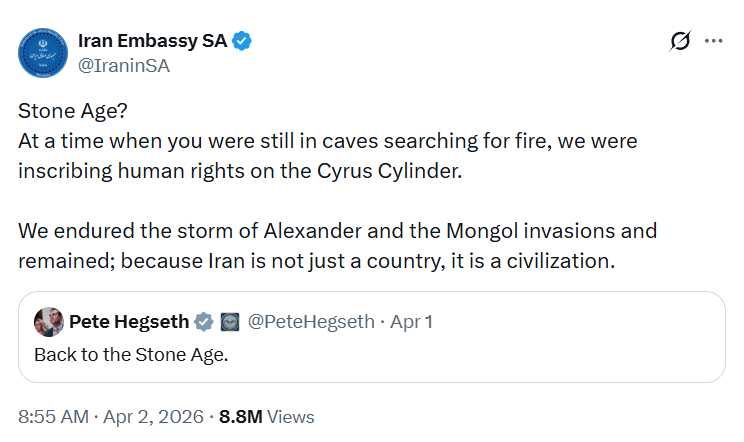The height and width of the screenshot is (442, 744).
Task: Go to the @IraninSA handle
Action: (123, 66)
